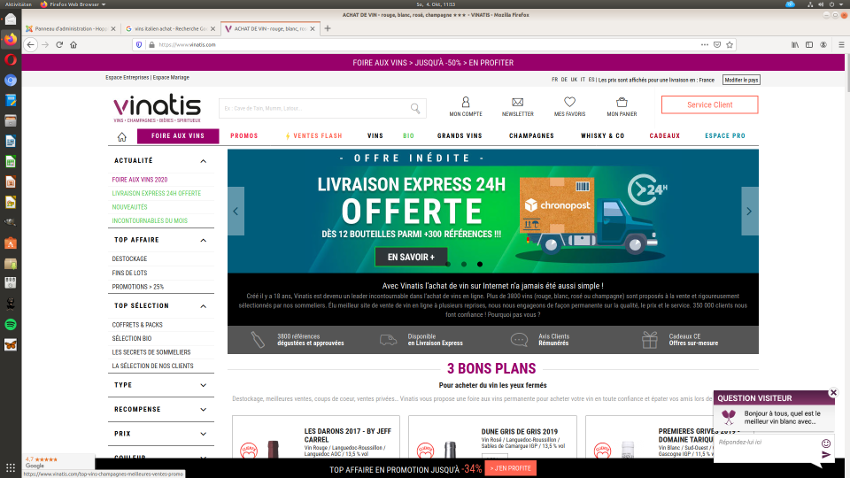This screenshot has height=478, width=850.
Task: Open Cadeaux menu item
Action: click(665, 136)
